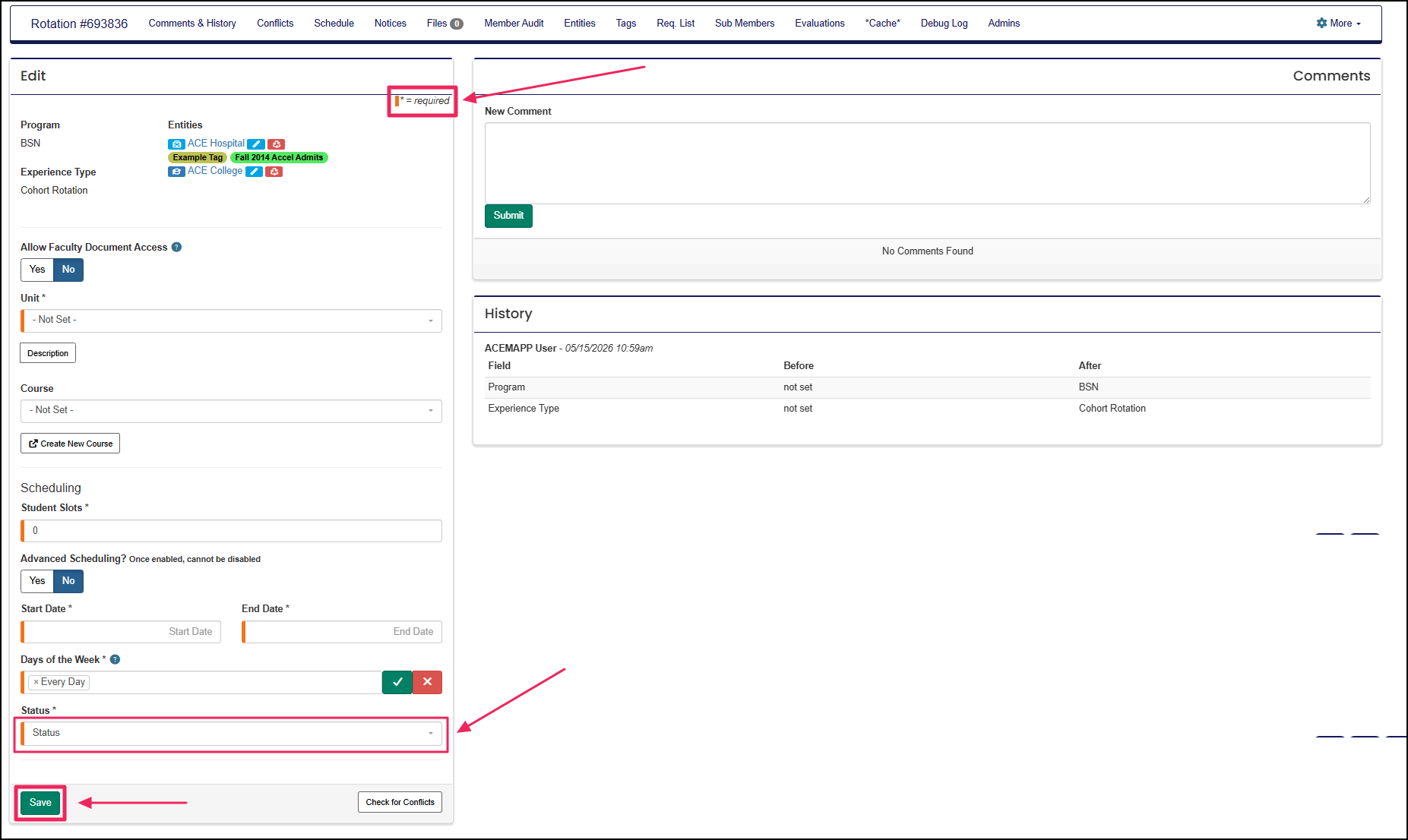Click the Fall 2014 Accel Admits tag
The image size is (1408, 840).
tap(279, 157)
